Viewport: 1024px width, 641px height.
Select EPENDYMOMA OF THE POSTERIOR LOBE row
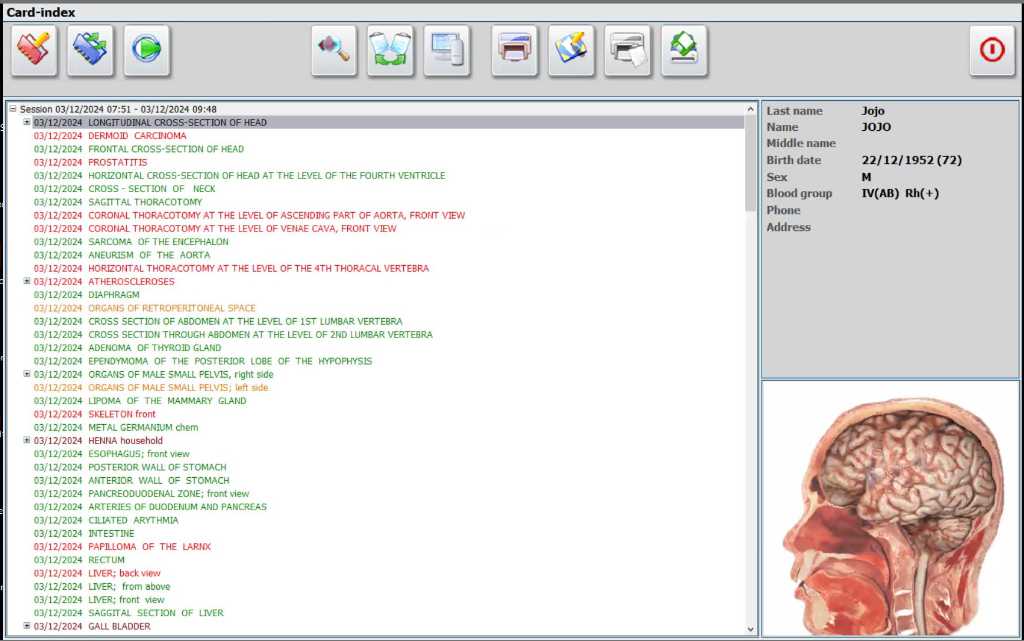coord(202,361)
